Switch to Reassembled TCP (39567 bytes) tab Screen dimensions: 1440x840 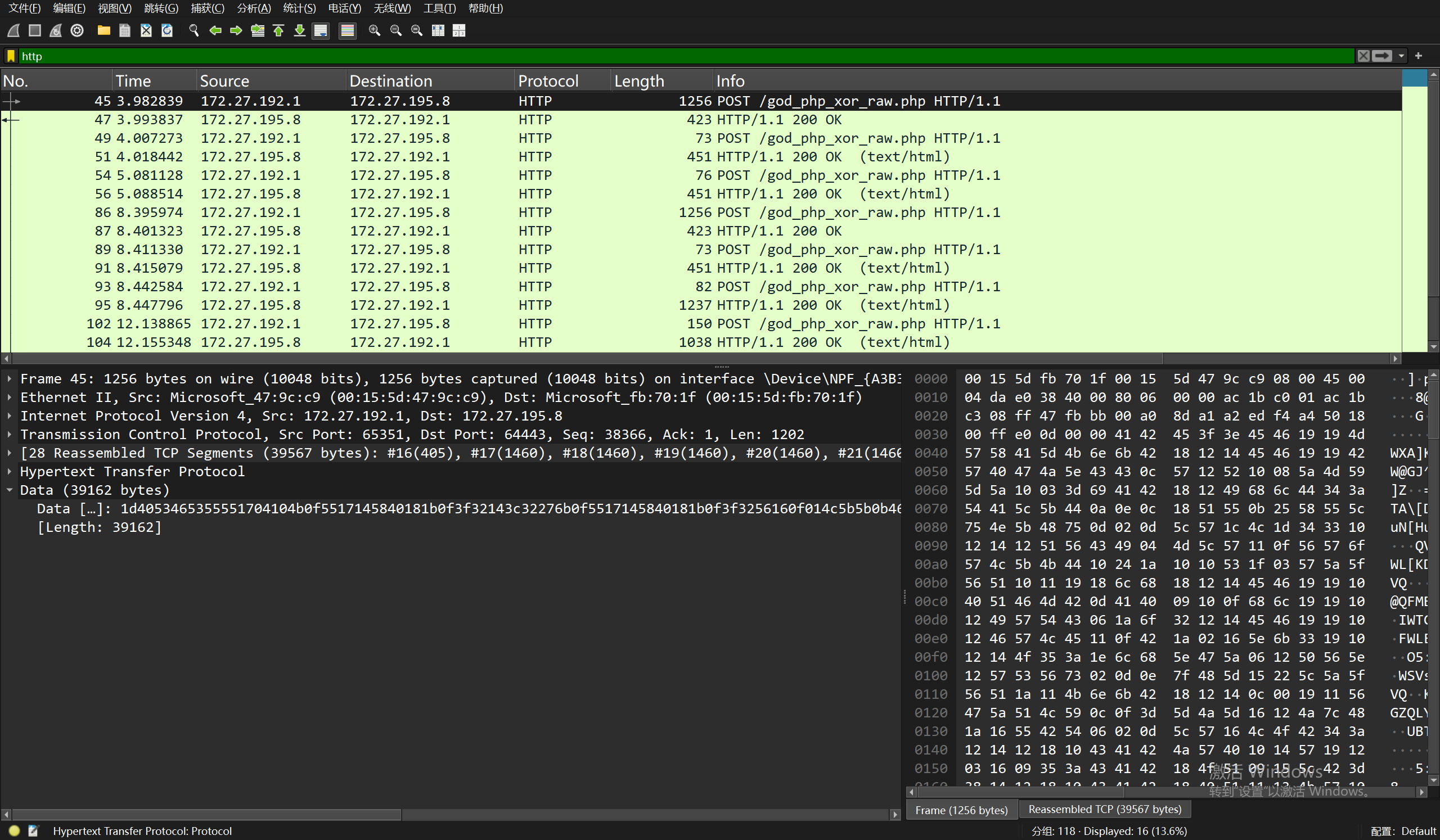(1104, 809)
